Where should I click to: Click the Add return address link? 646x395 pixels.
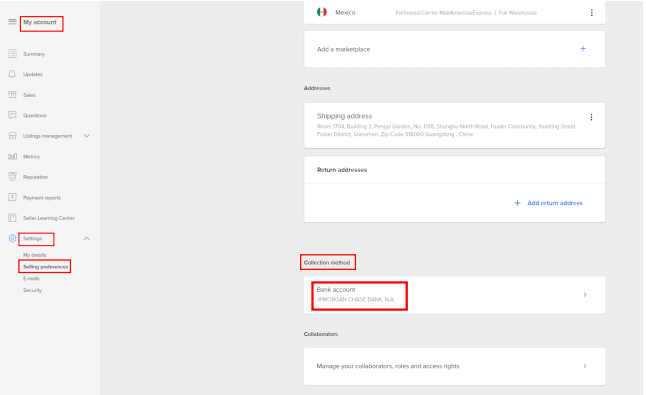pyautogui.click(x=555, y=203)
